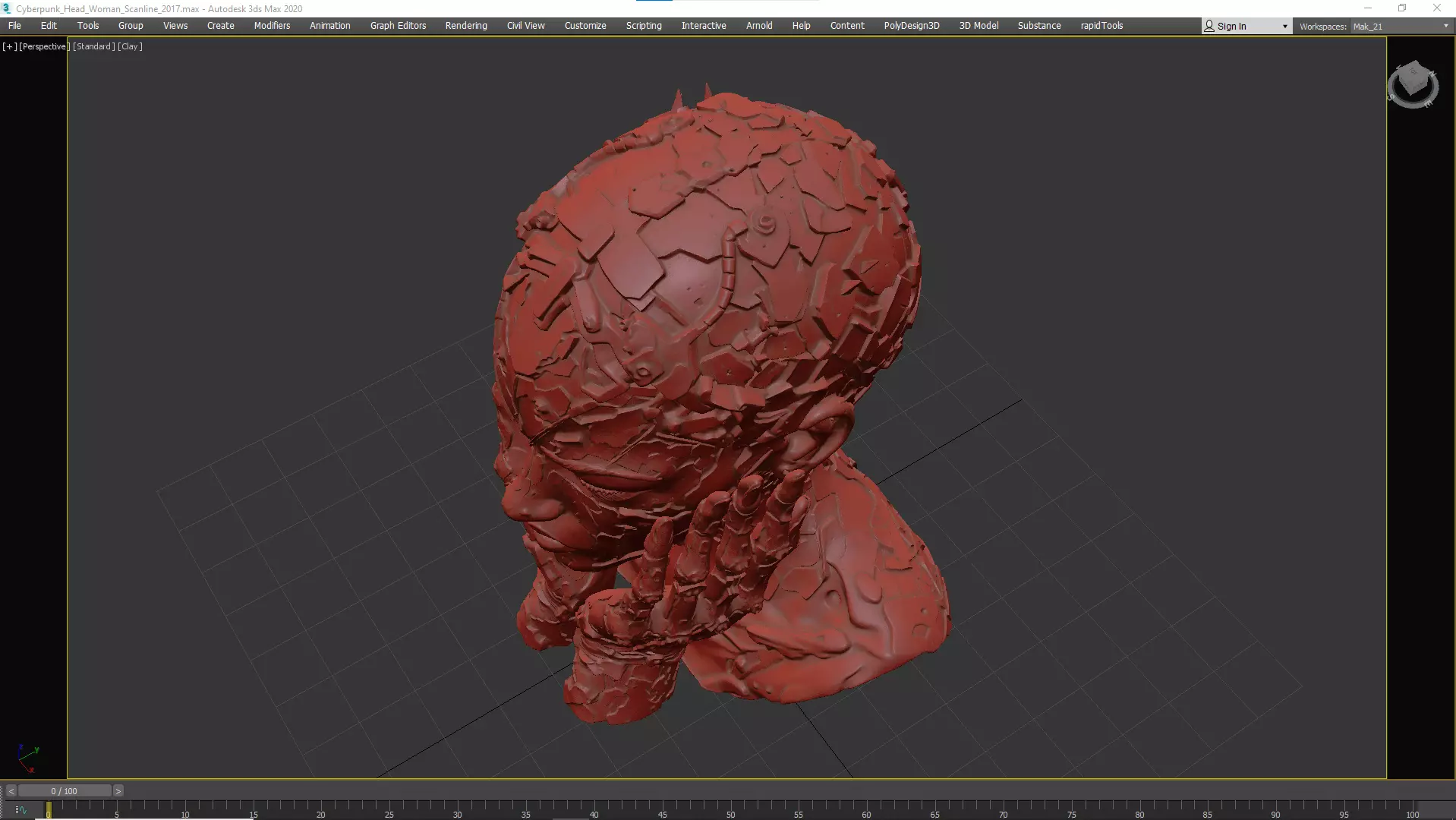Open the Create menu
The height and width of the screenshot is (820, 1456).
point(221,26)
